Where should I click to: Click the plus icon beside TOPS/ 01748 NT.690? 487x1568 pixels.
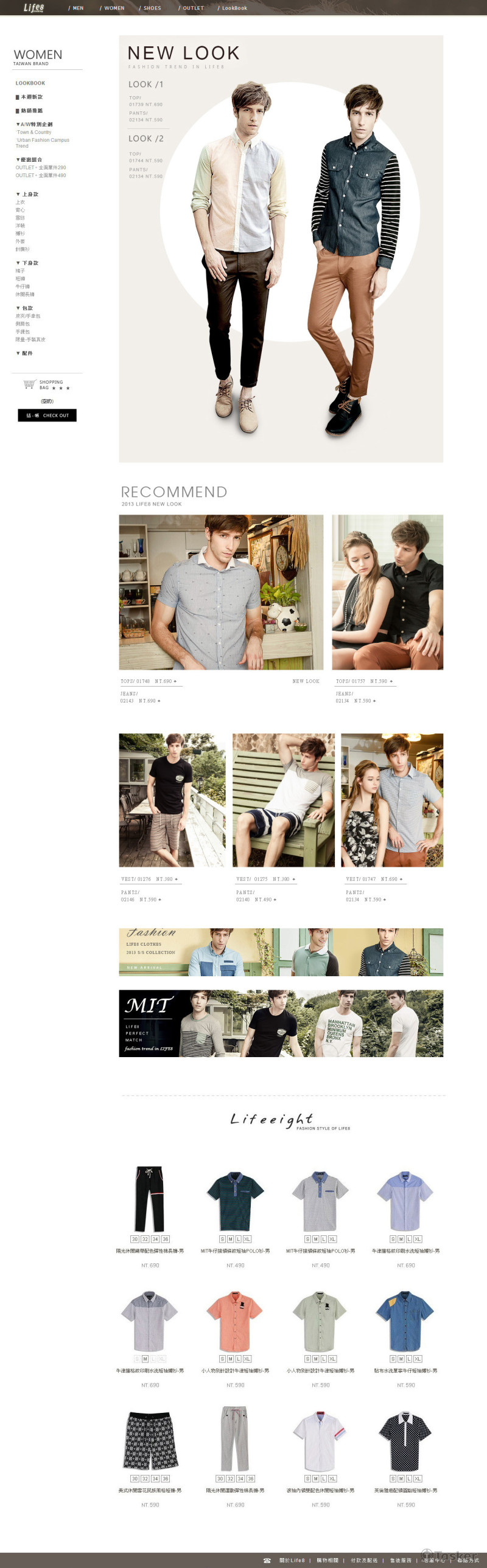pyautogui.click(x=175, y=682)
